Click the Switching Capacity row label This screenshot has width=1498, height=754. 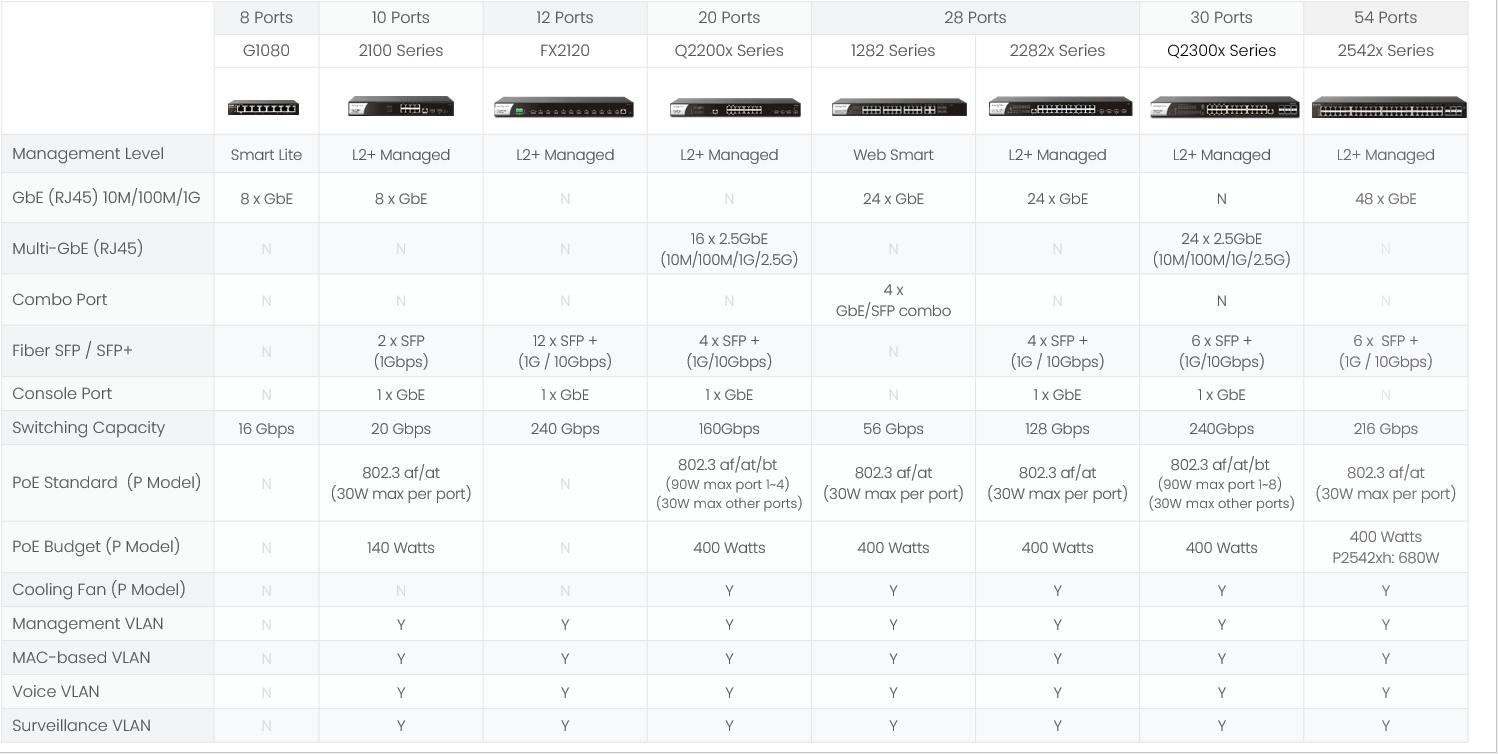coord(88,428)
